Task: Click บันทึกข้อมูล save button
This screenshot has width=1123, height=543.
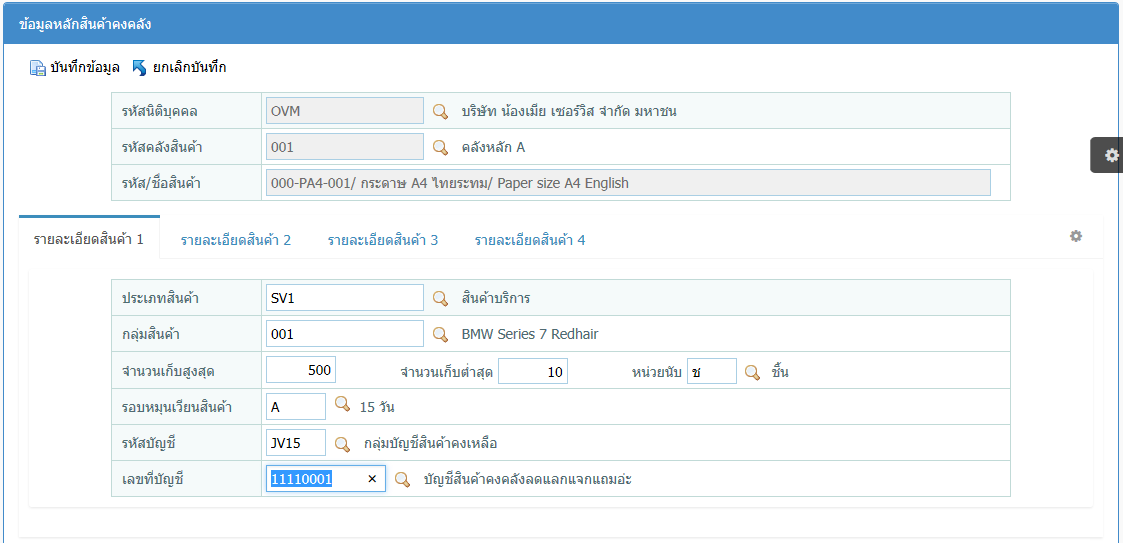Action: tap(75, 68)
